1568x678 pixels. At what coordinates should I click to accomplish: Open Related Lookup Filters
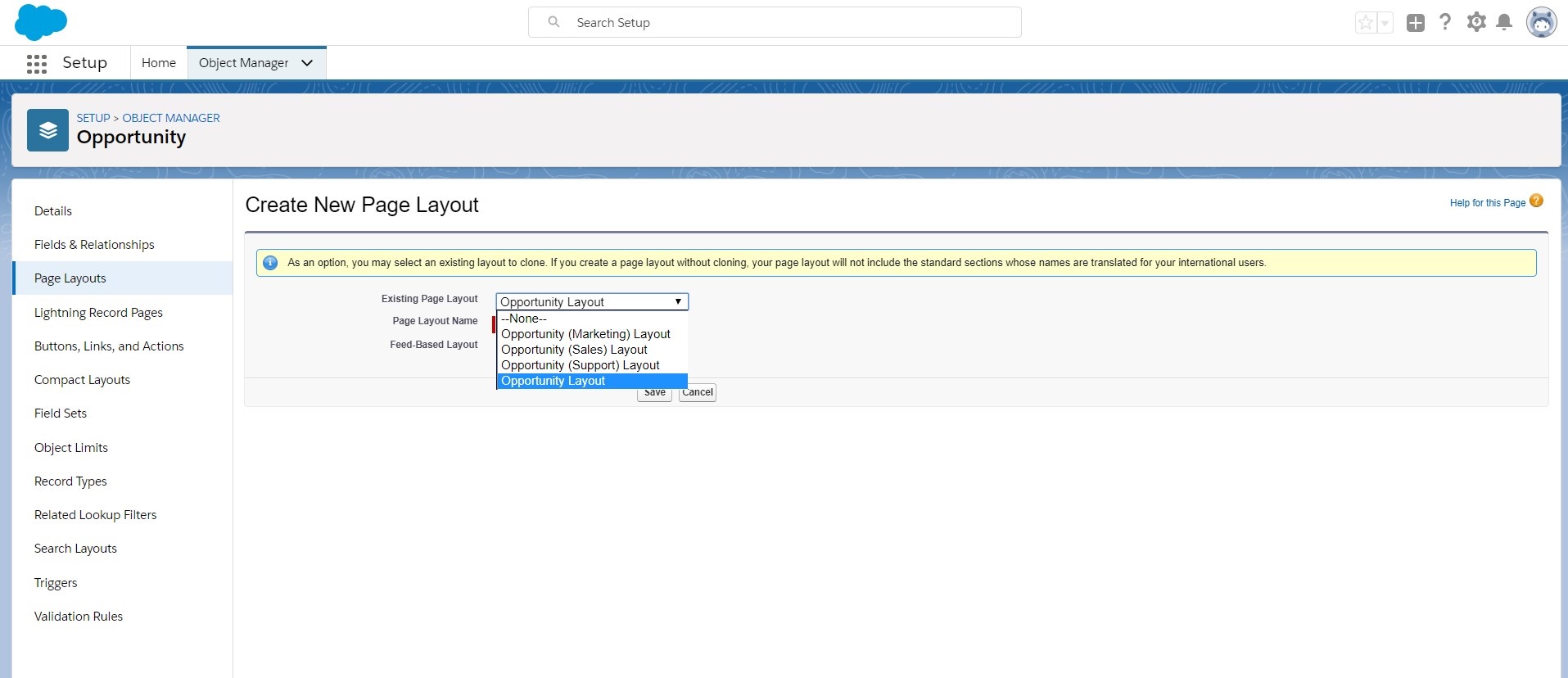click(95, 515)
